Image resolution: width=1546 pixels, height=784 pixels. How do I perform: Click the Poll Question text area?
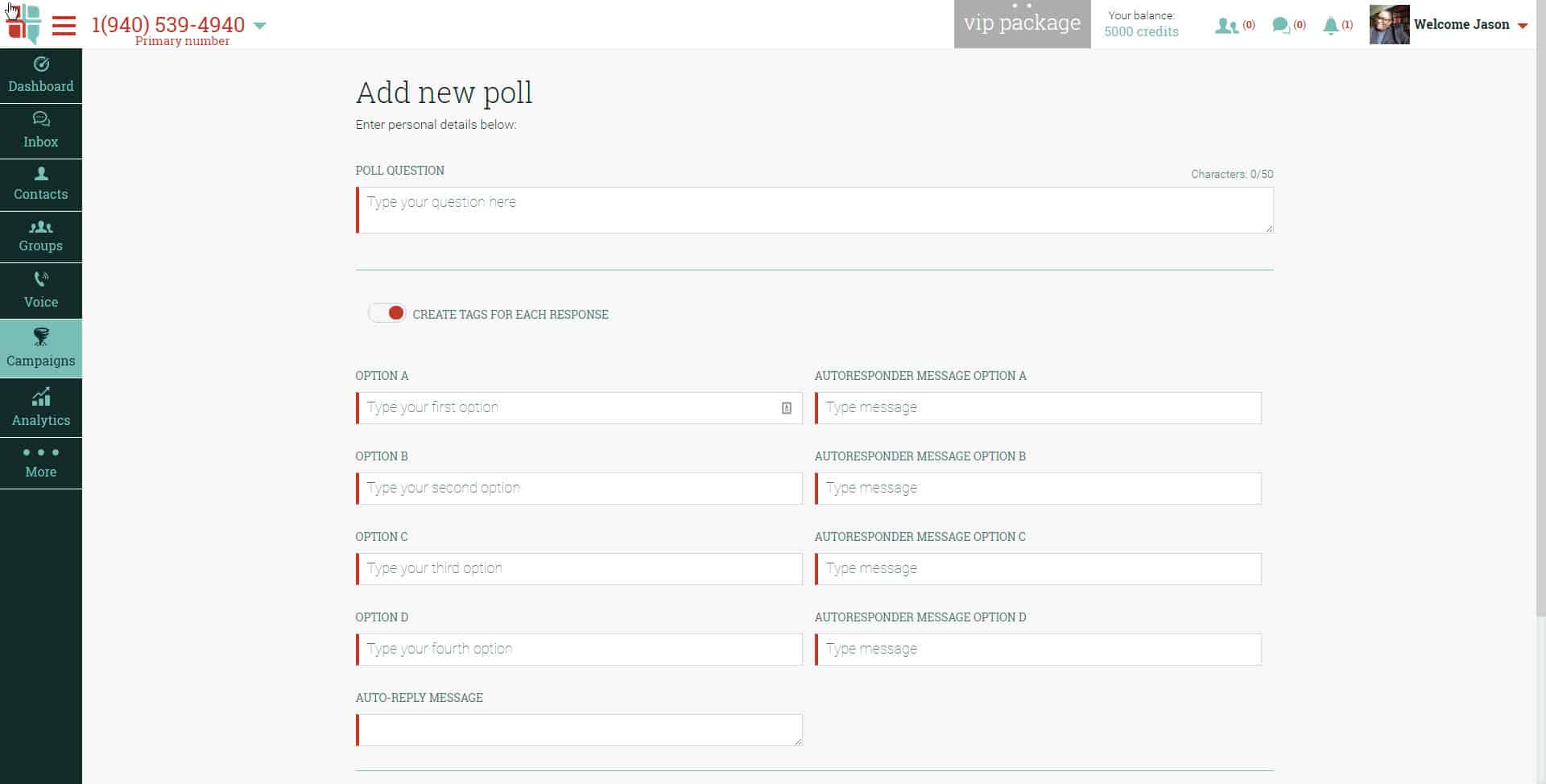click(815, 210)
